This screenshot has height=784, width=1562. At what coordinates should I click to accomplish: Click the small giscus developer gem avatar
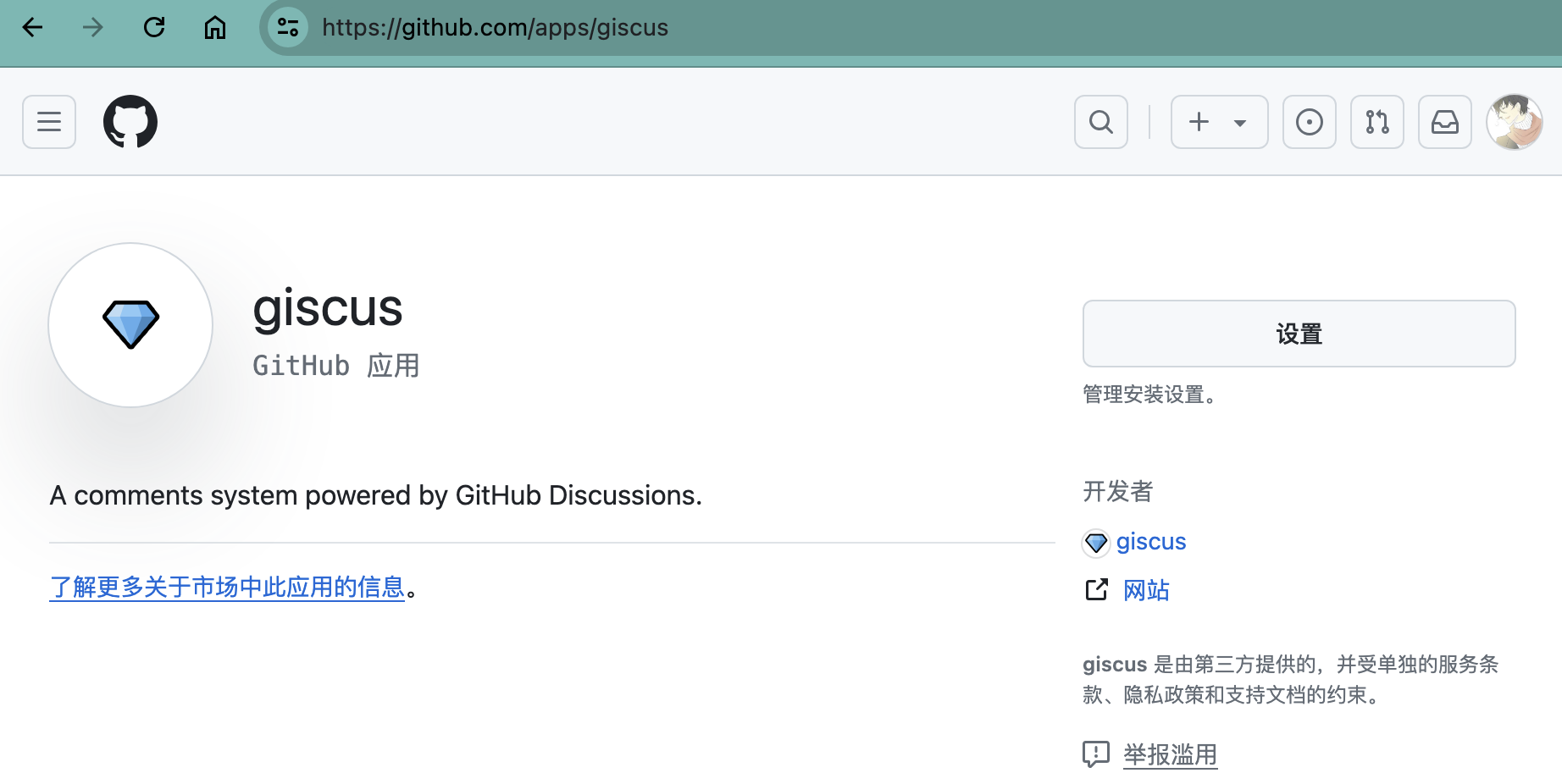pyautogui.click(x=1096, y=543)
